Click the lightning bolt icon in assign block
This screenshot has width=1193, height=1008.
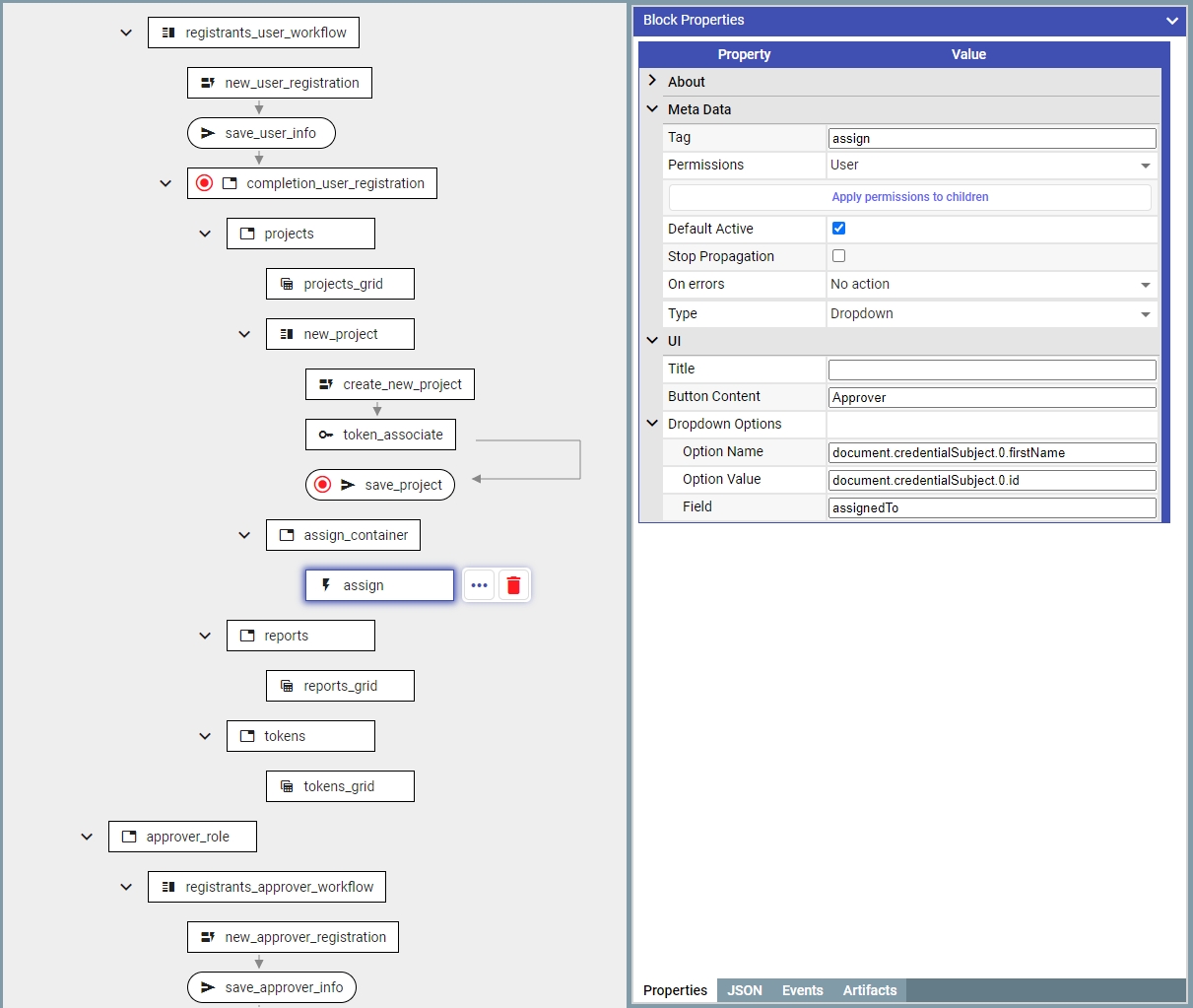[x=326, y=585]
